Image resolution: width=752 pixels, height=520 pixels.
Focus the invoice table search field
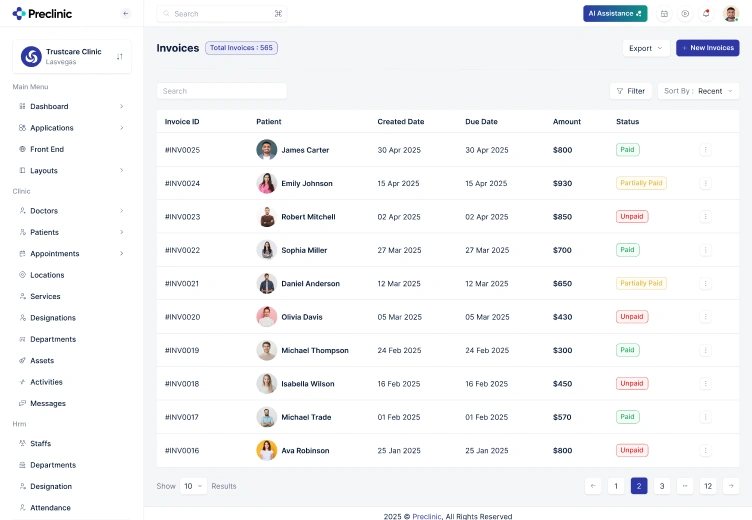tap(222, 91)
